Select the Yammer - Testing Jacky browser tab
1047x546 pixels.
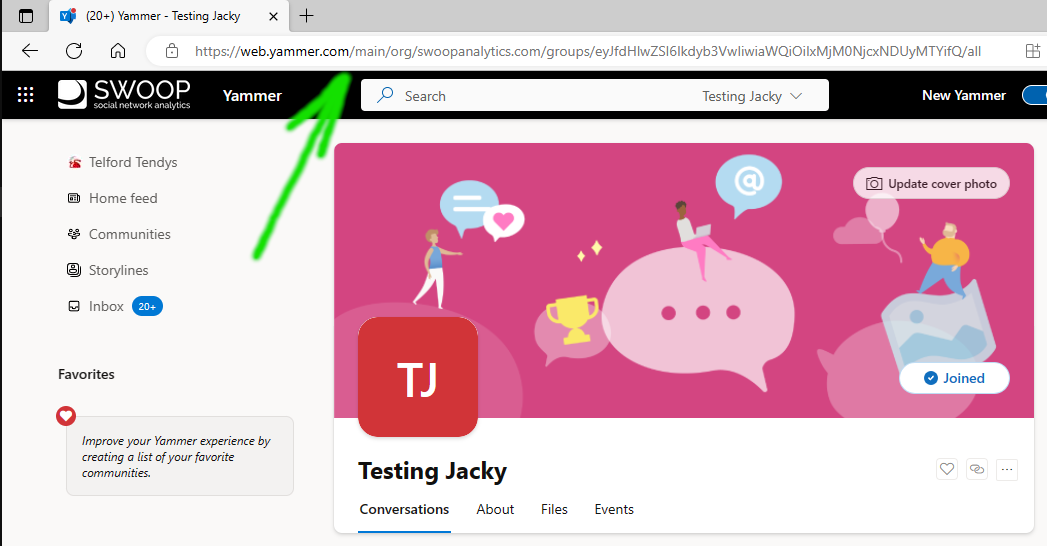pyautogui.click(x=169, y=16)
